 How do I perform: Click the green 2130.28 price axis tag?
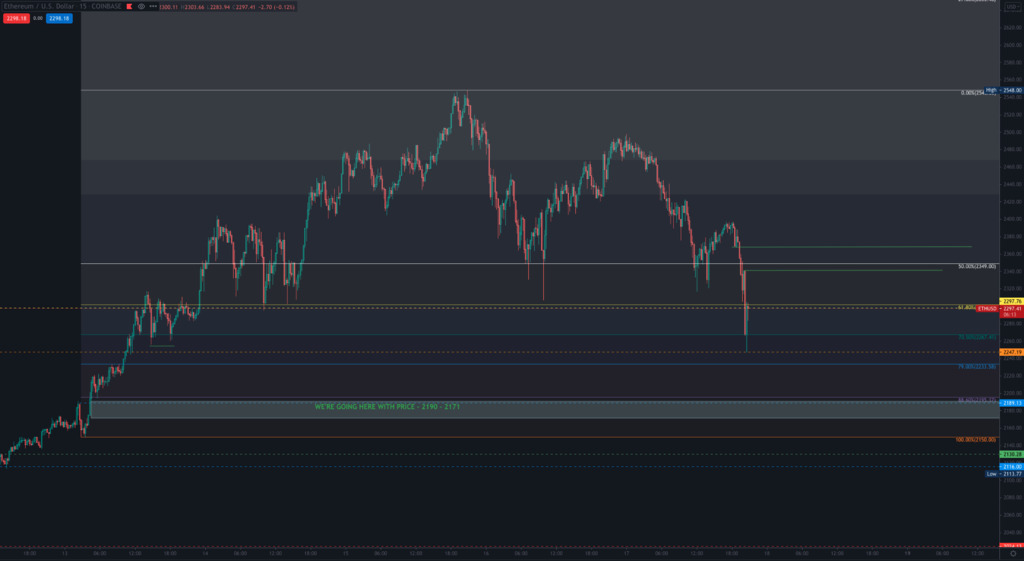1010,454
